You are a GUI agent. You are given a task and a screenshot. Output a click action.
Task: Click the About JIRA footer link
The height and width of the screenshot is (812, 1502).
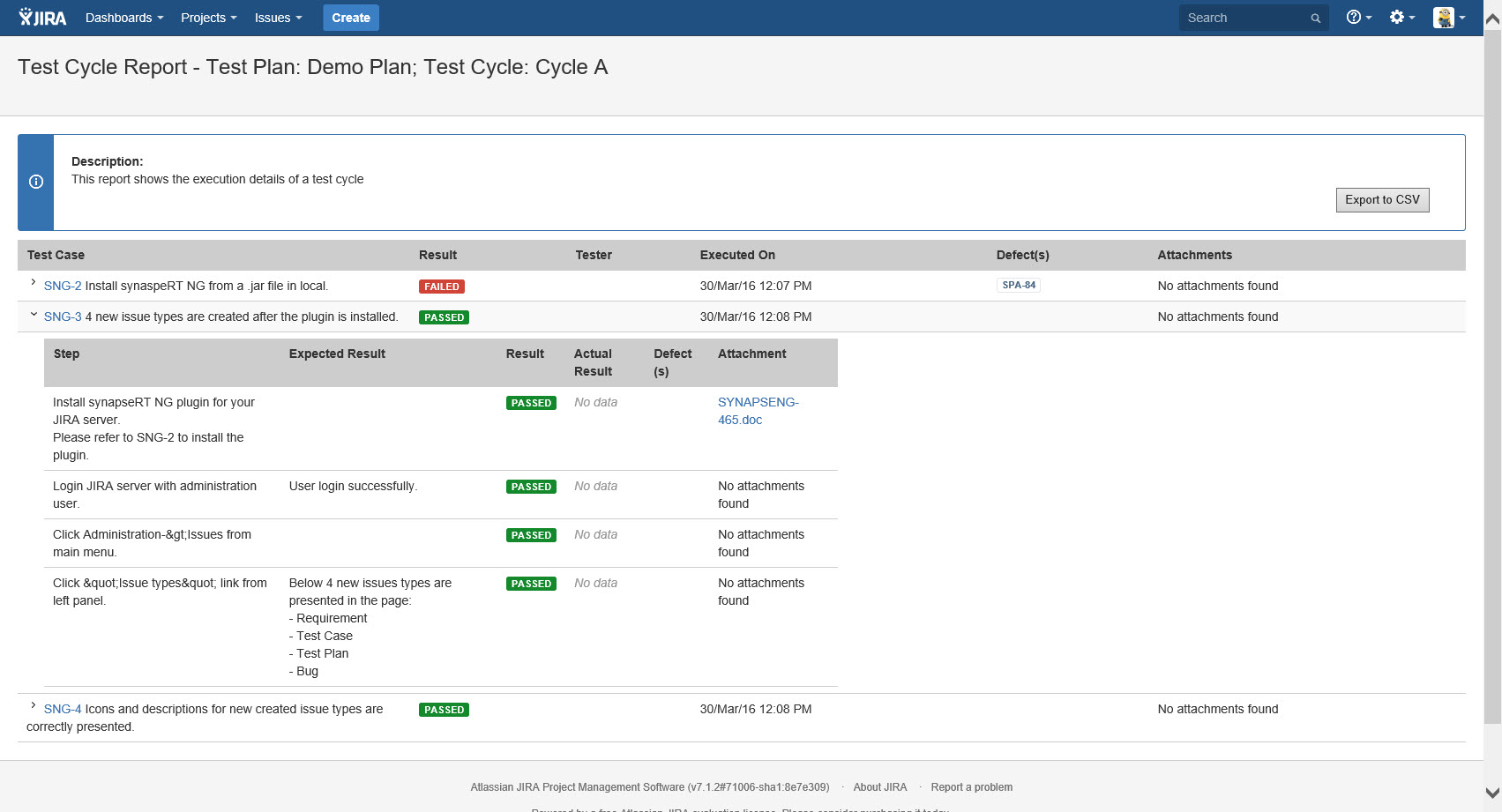tap(879, 787)
